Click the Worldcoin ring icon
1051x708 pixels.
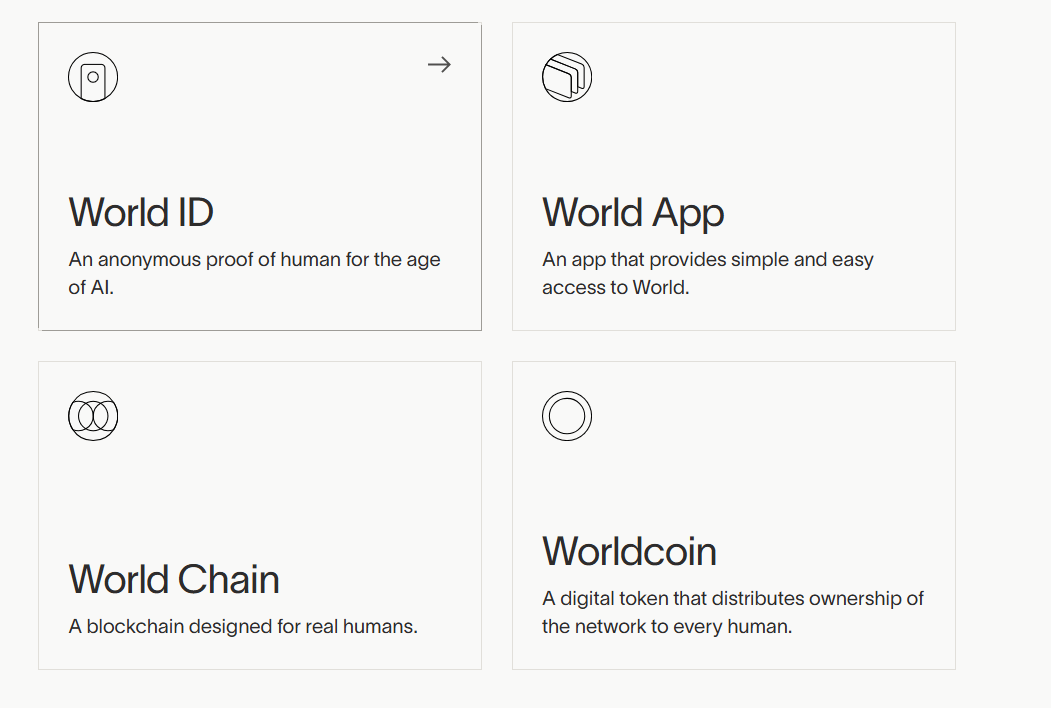(567, 416)
